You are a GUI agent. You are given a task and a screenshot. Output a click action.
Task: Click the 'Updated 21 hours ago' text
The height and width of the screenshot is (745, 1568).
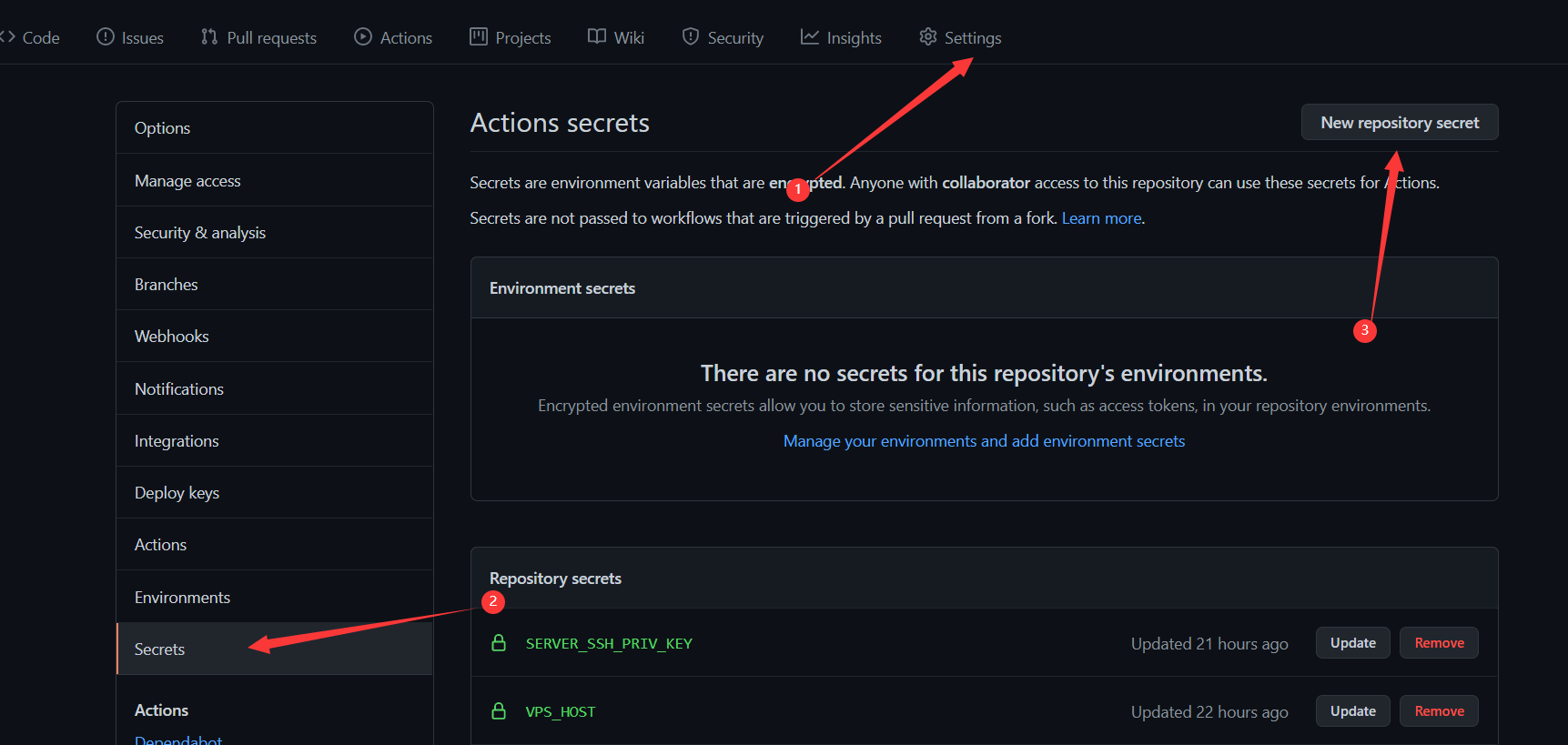(1209, 643)
